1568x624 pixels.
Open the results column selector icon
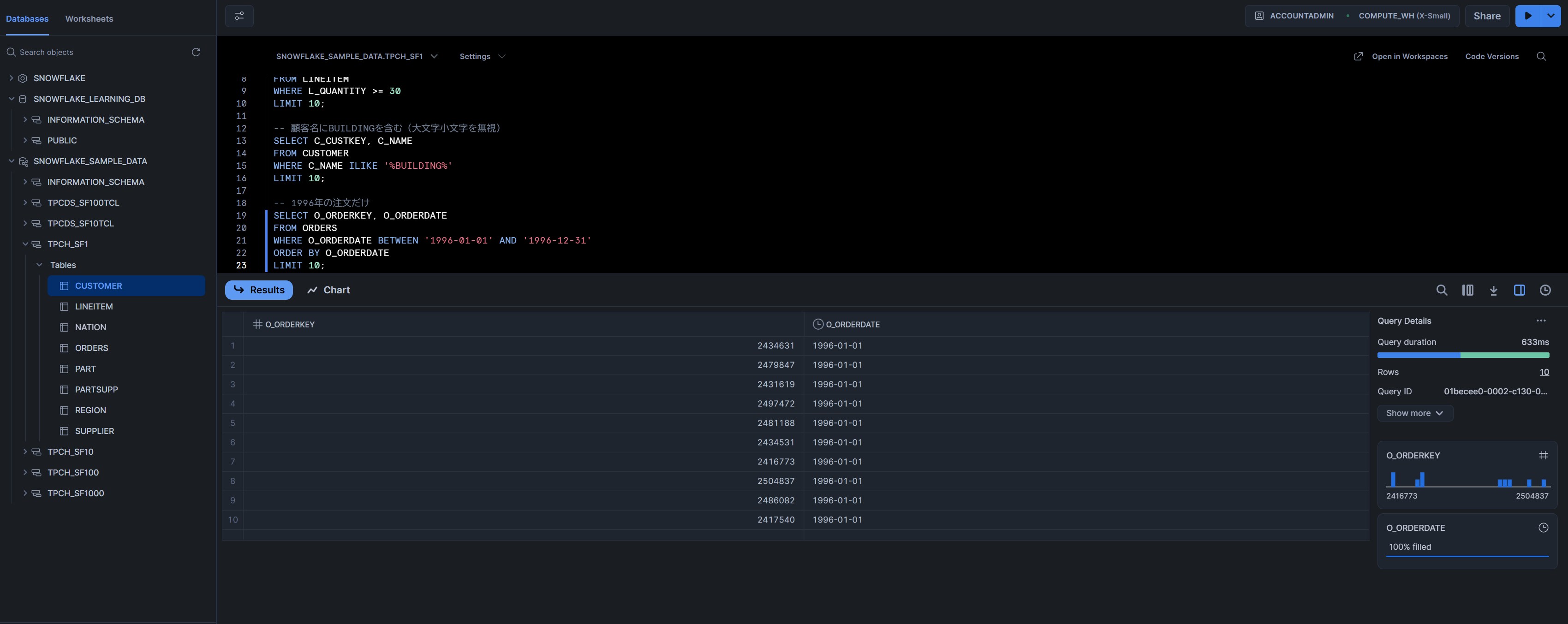click(1467, 291)
